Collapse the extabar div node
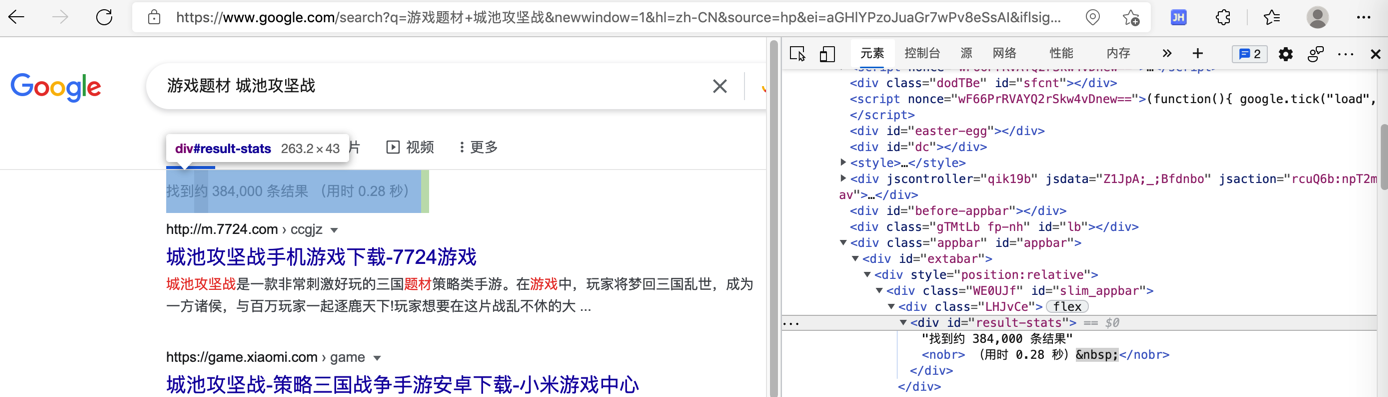The width and height of the screenshot is (1388, 397). 856,258
